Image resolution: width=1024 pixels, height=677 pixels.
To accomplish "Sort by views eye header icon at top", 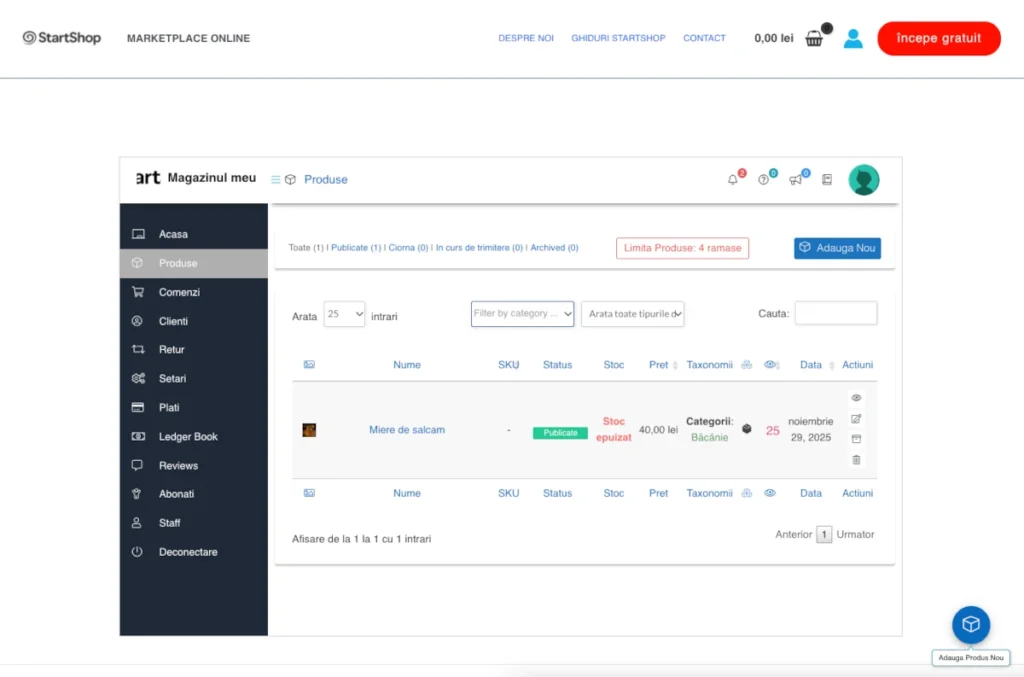I will 771,364.
